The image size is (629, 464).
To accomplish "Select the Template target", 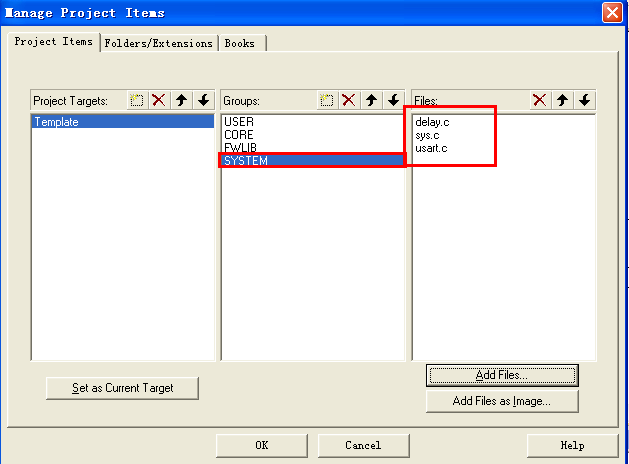I will click(123, 122).
